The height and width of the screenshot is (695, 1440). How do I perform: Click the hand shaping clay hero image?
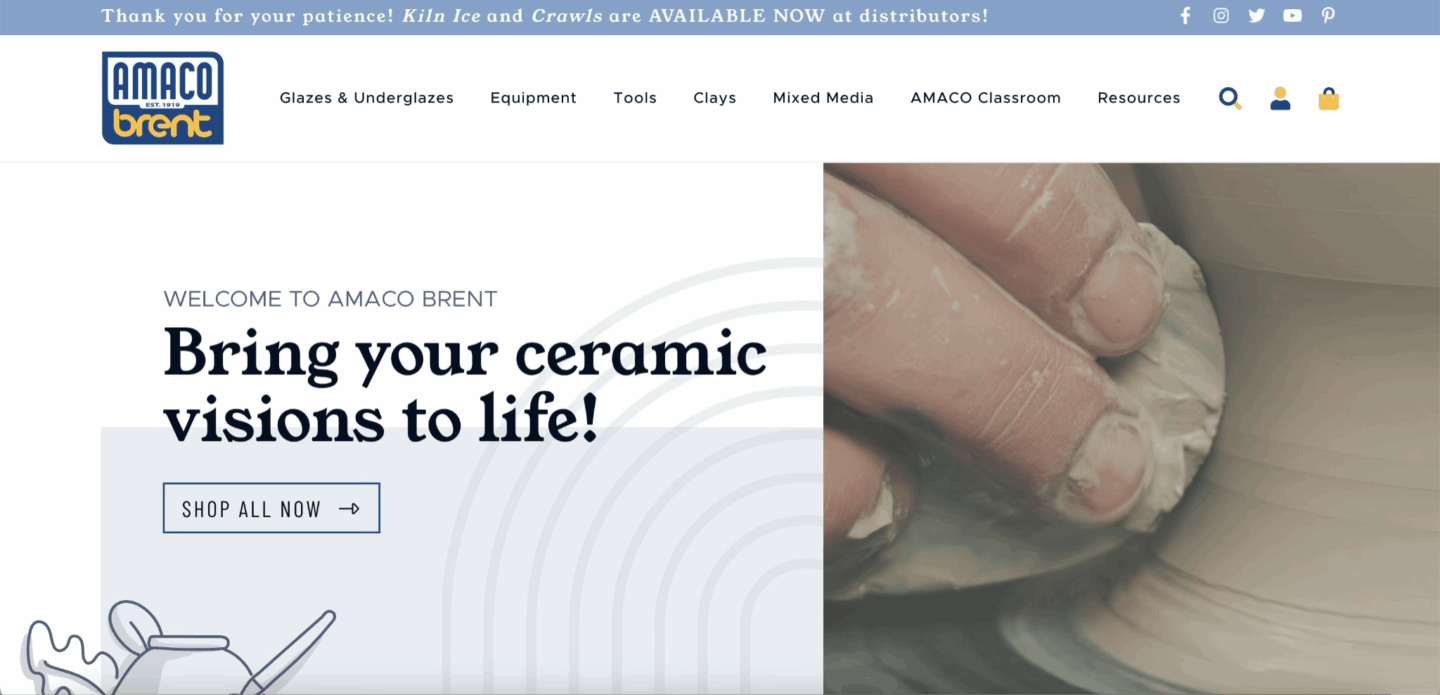(x=1131, y=428)
